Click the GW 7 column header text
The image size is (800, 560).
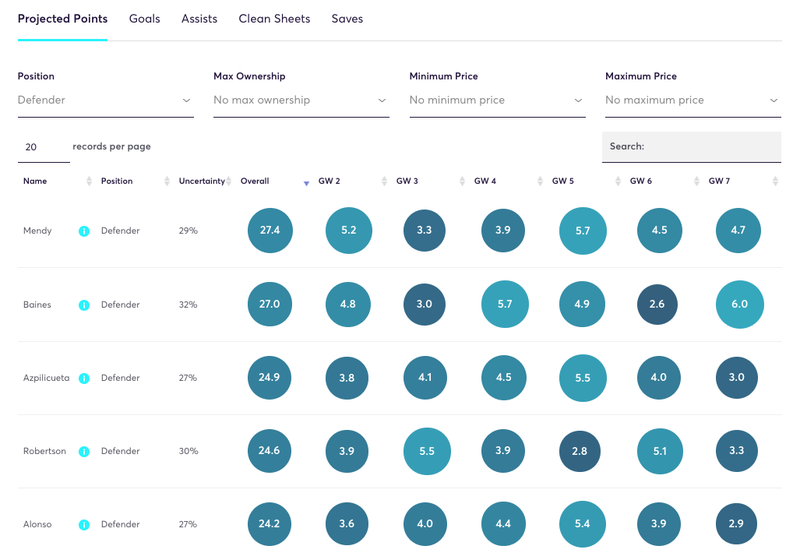tap(719, 181)
